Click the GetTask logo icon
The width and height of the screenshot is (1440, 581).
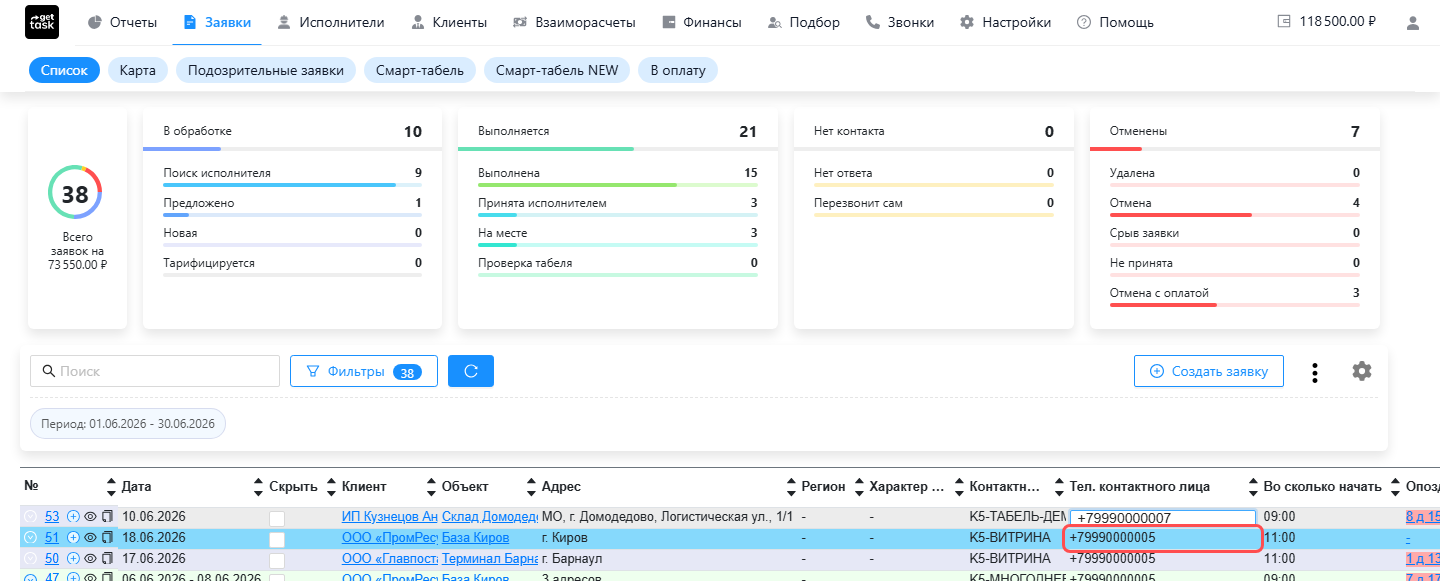coord(41,22)
